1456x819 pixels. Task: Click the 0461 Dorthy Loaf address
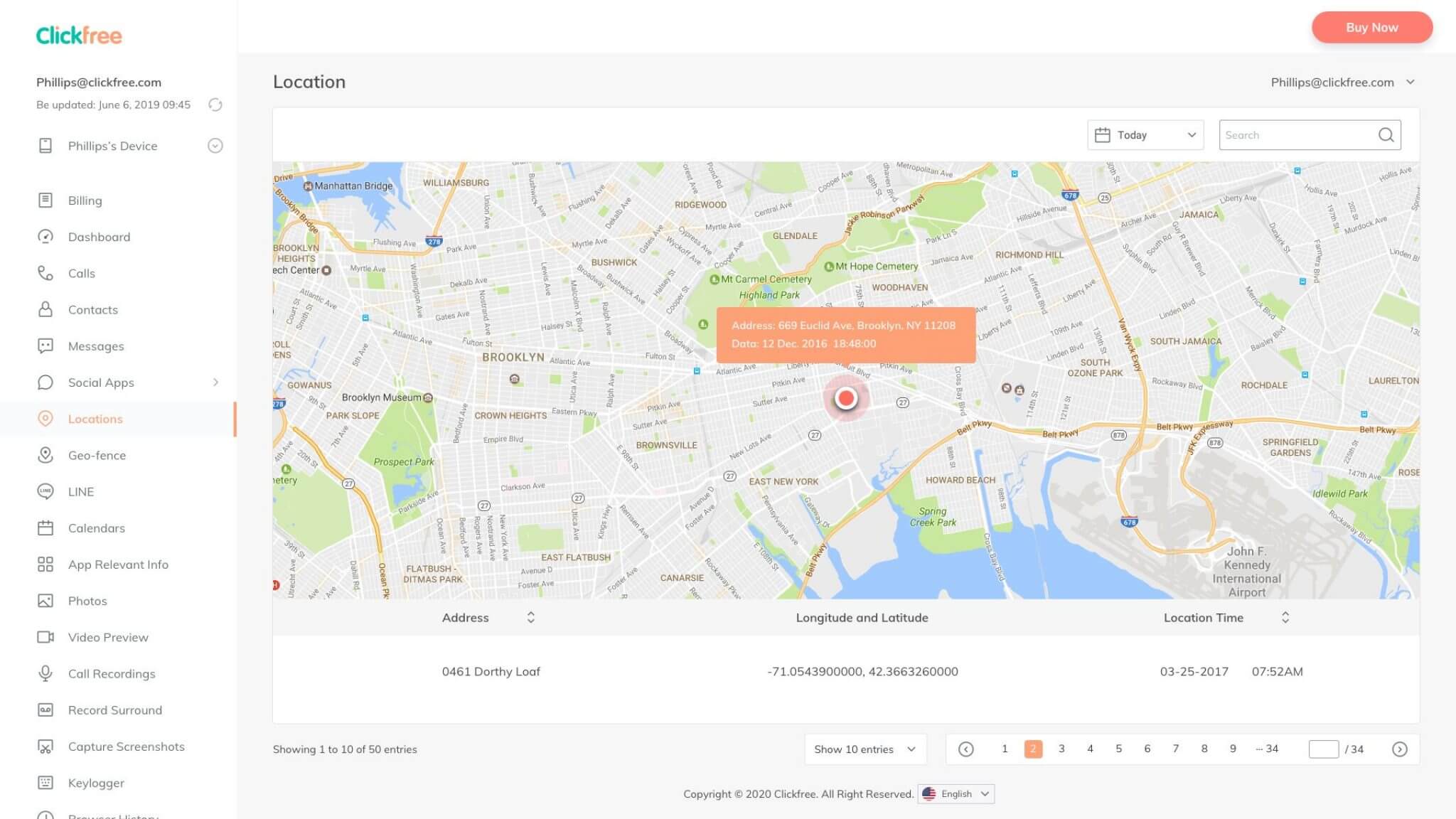(491, 671)
